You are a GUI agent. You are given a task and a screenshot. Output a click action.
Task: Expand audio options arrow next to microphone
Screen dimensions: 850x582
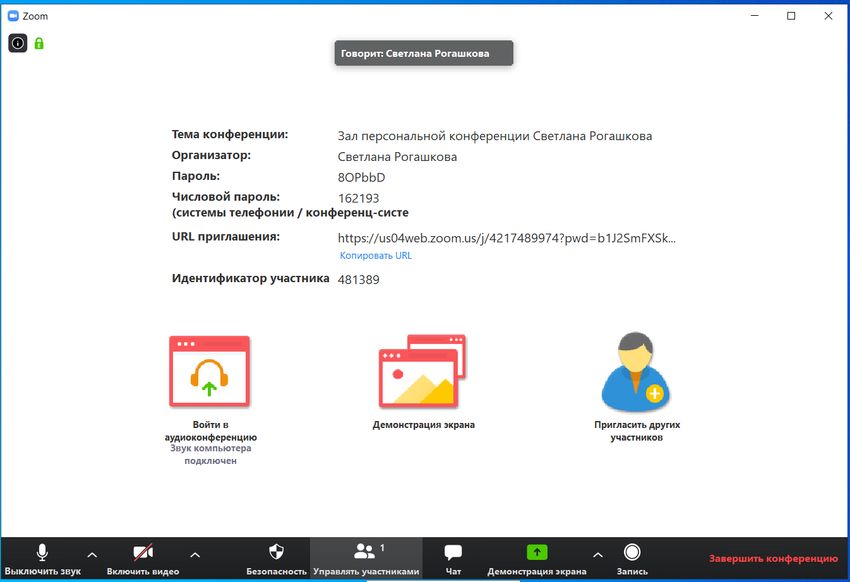[x=92, y=554]
